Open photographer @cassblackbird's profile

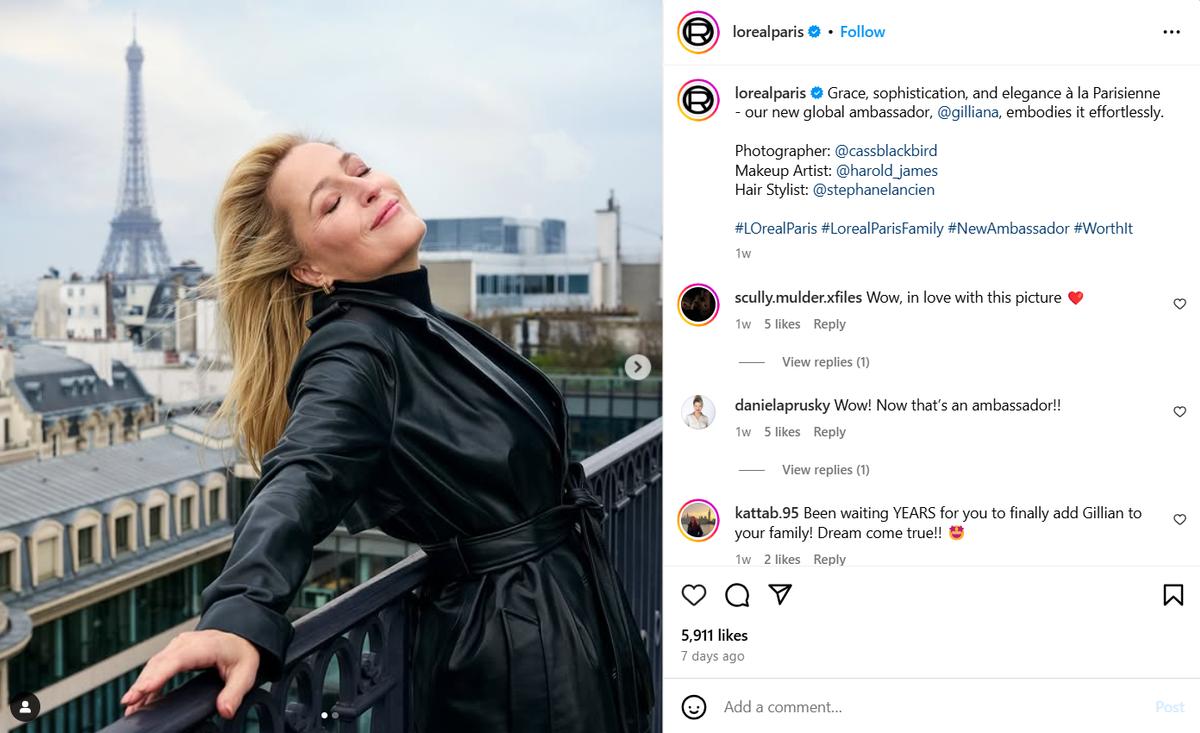tap(886, 150)
